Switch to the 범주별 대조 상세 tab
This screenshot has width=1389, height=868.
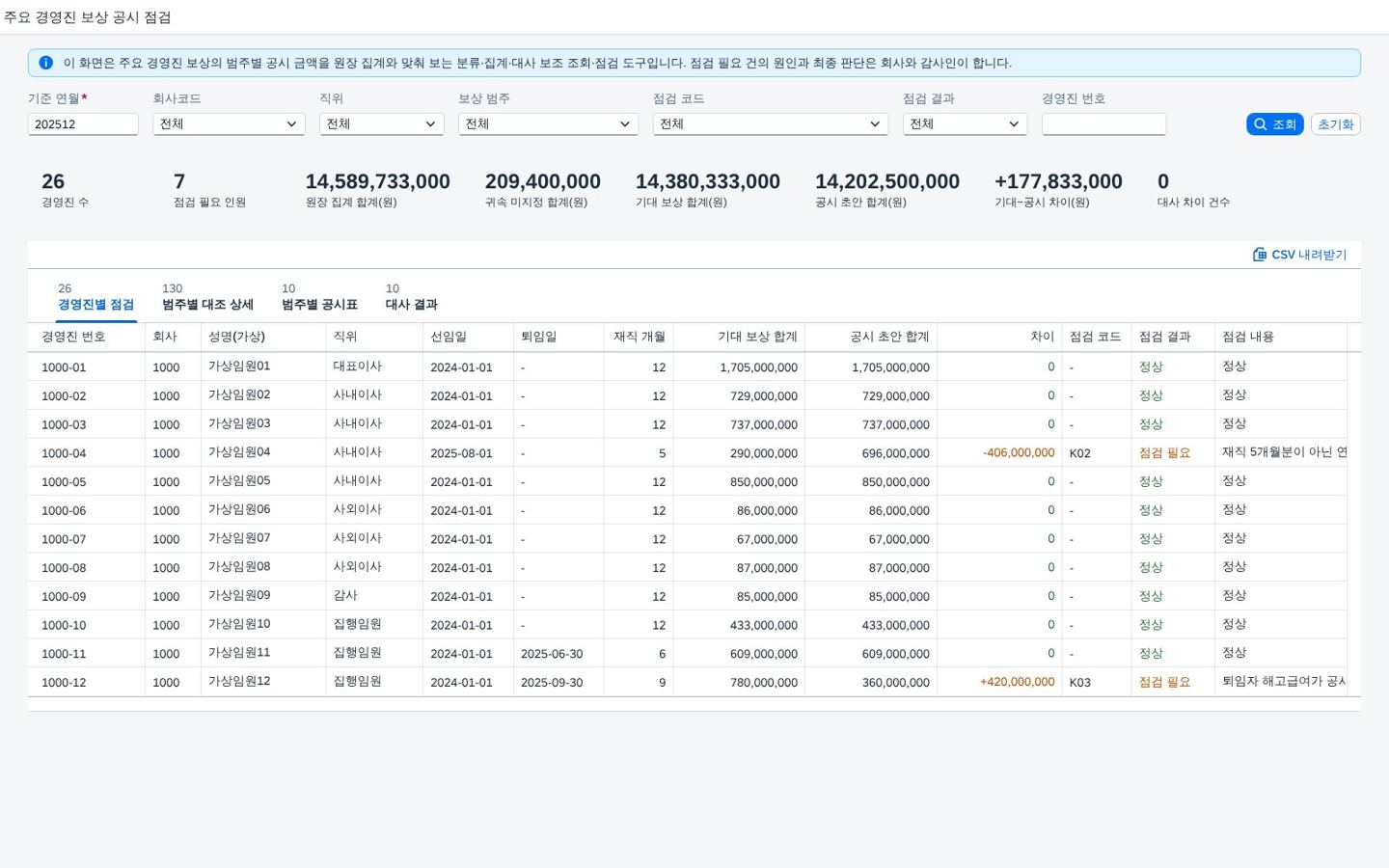pyautogui.click(x=207, y=297)
